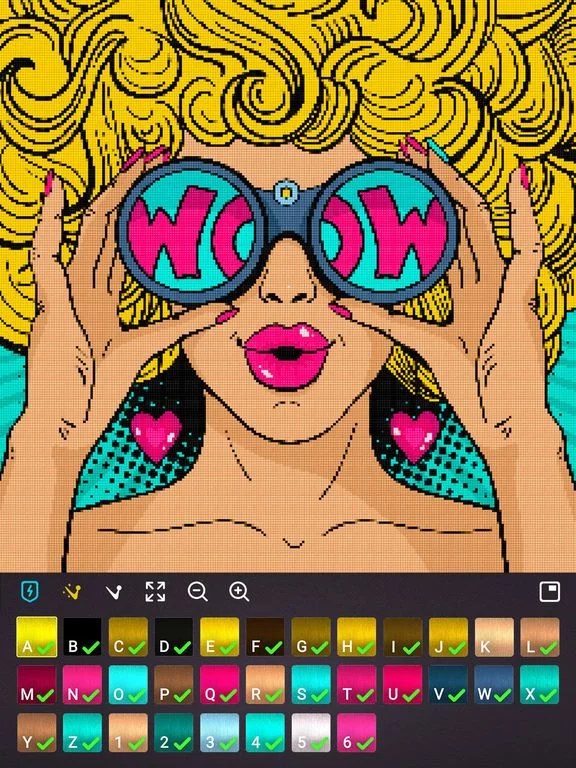This screenshot has width=576, height=768.
Task: Zoom out with the minus magnifier
Action: (x=197, y=592)
